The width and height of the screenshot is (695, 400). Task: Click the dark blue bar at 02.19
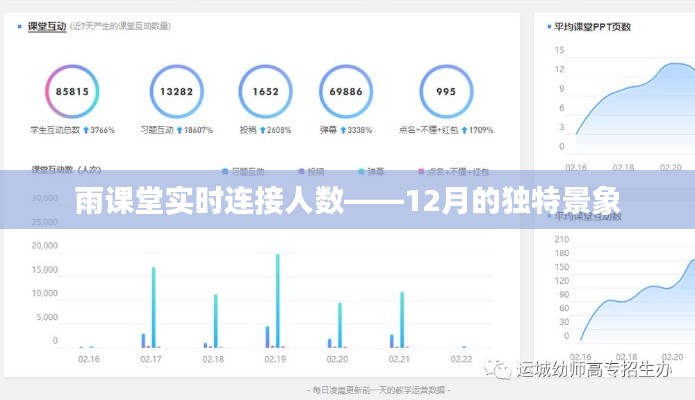pos(267,337)
